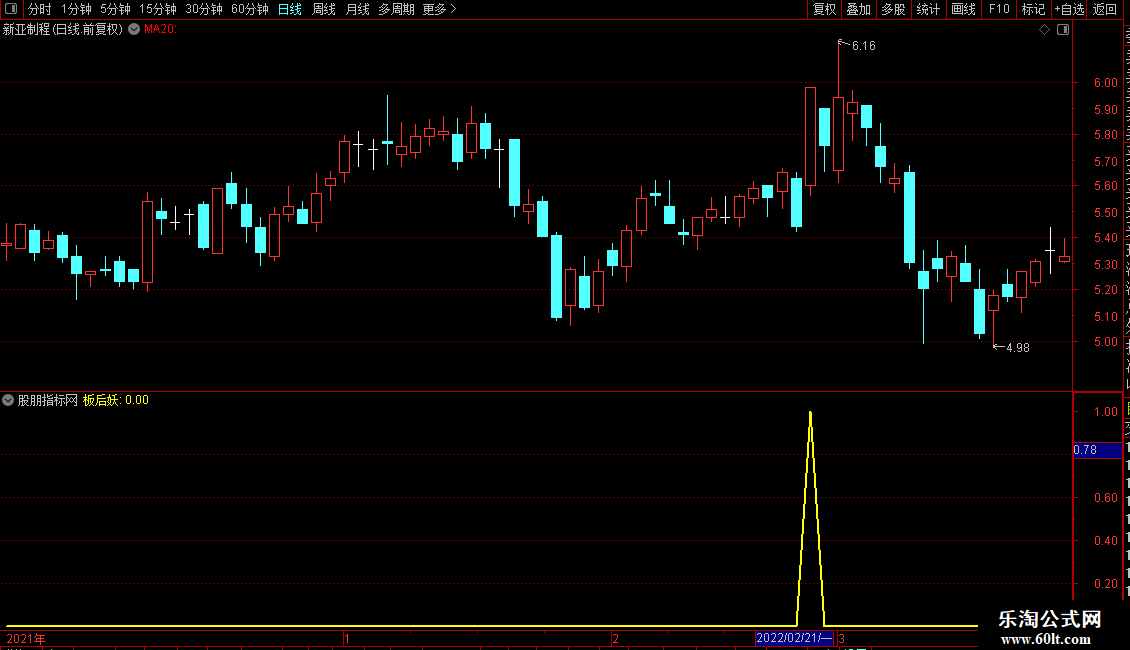Switch to the 分时 intraday view
The image size is (1130, 650).
coord(40,9)
